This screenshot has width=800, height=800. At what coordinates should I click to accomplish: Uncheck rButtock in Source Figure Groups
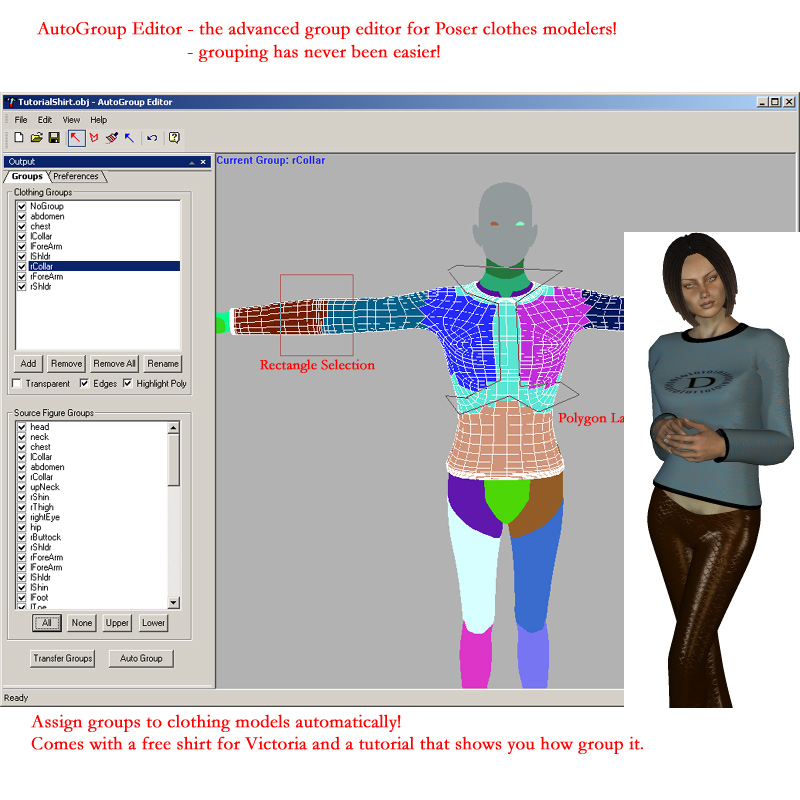[x=22, y=537]
